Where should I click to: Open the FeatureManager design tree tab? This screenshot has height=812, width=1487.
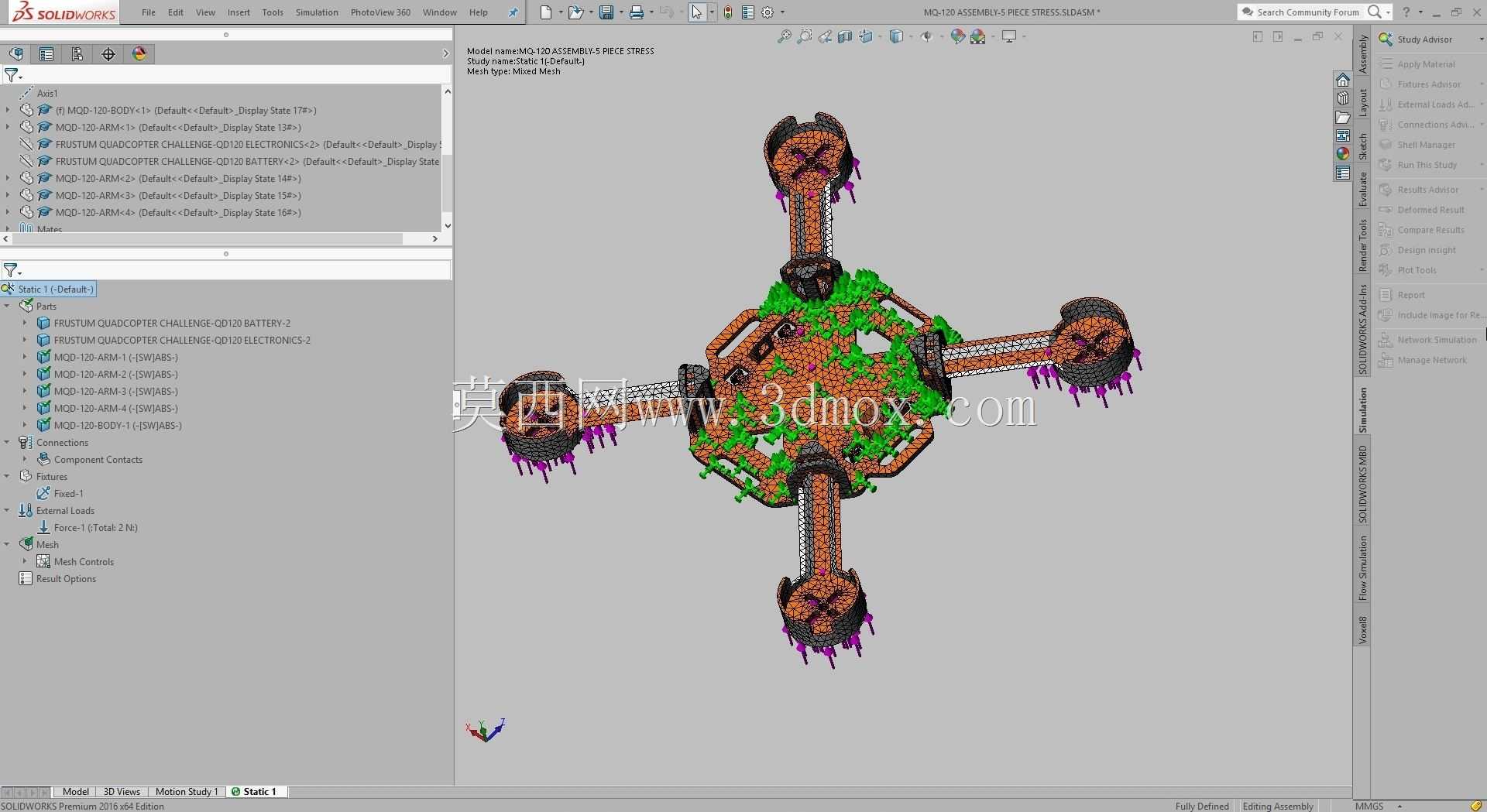15,53
